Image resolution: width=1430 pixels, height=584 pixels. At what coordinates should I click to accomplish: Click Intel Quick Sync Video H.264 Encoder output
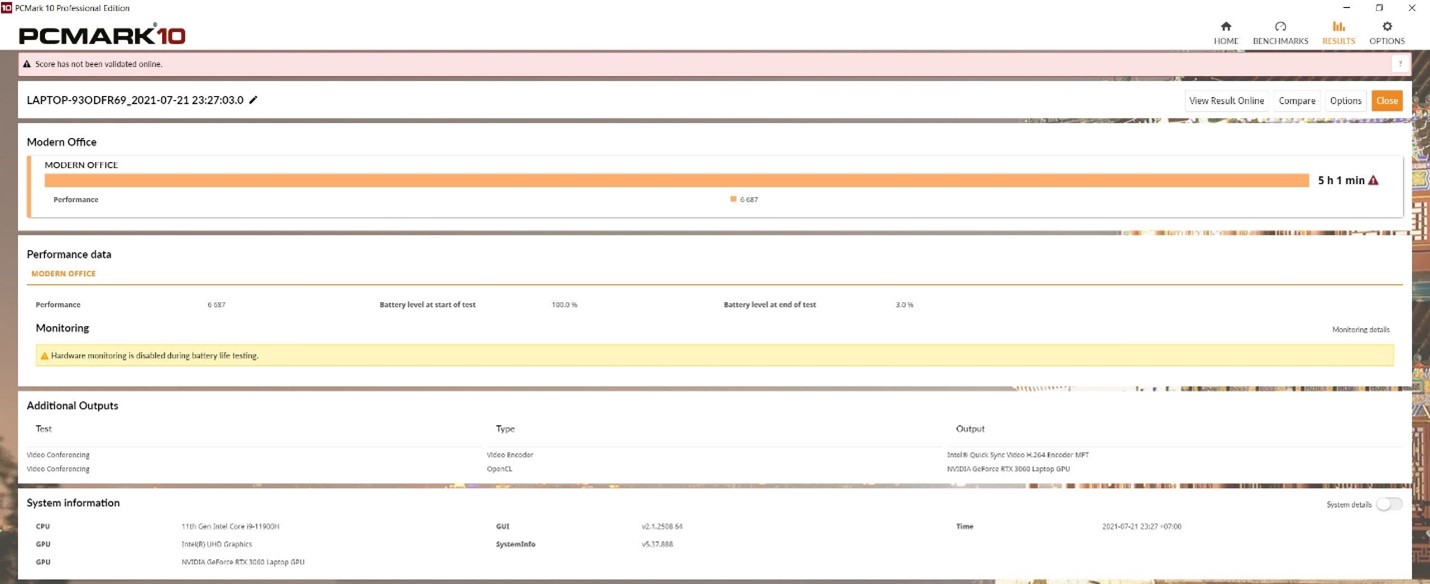click(x=1018, y=455)
